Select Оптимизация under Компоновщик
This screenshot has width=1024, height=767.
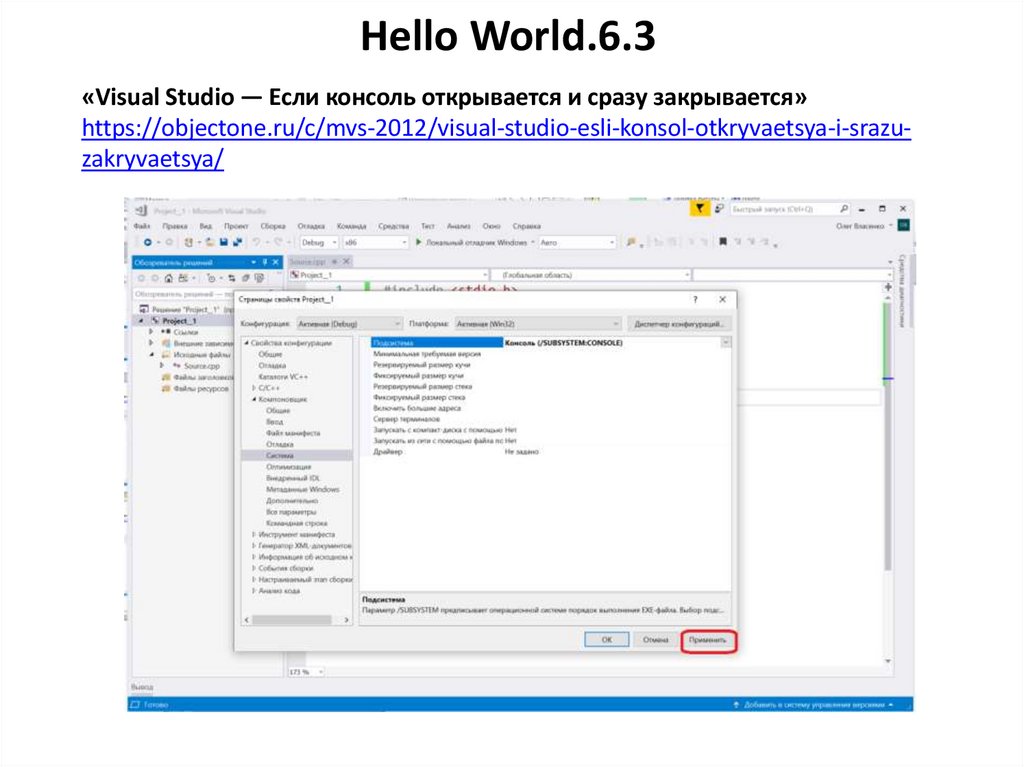288,467
